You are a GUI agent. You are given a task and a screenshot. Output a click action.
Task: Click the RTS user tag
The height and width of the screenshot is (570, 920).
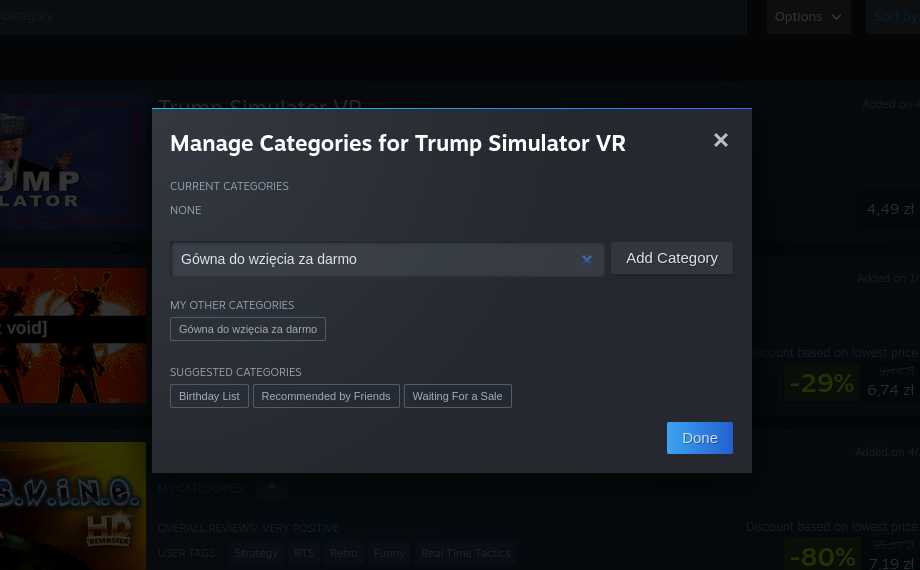point(304,553)
